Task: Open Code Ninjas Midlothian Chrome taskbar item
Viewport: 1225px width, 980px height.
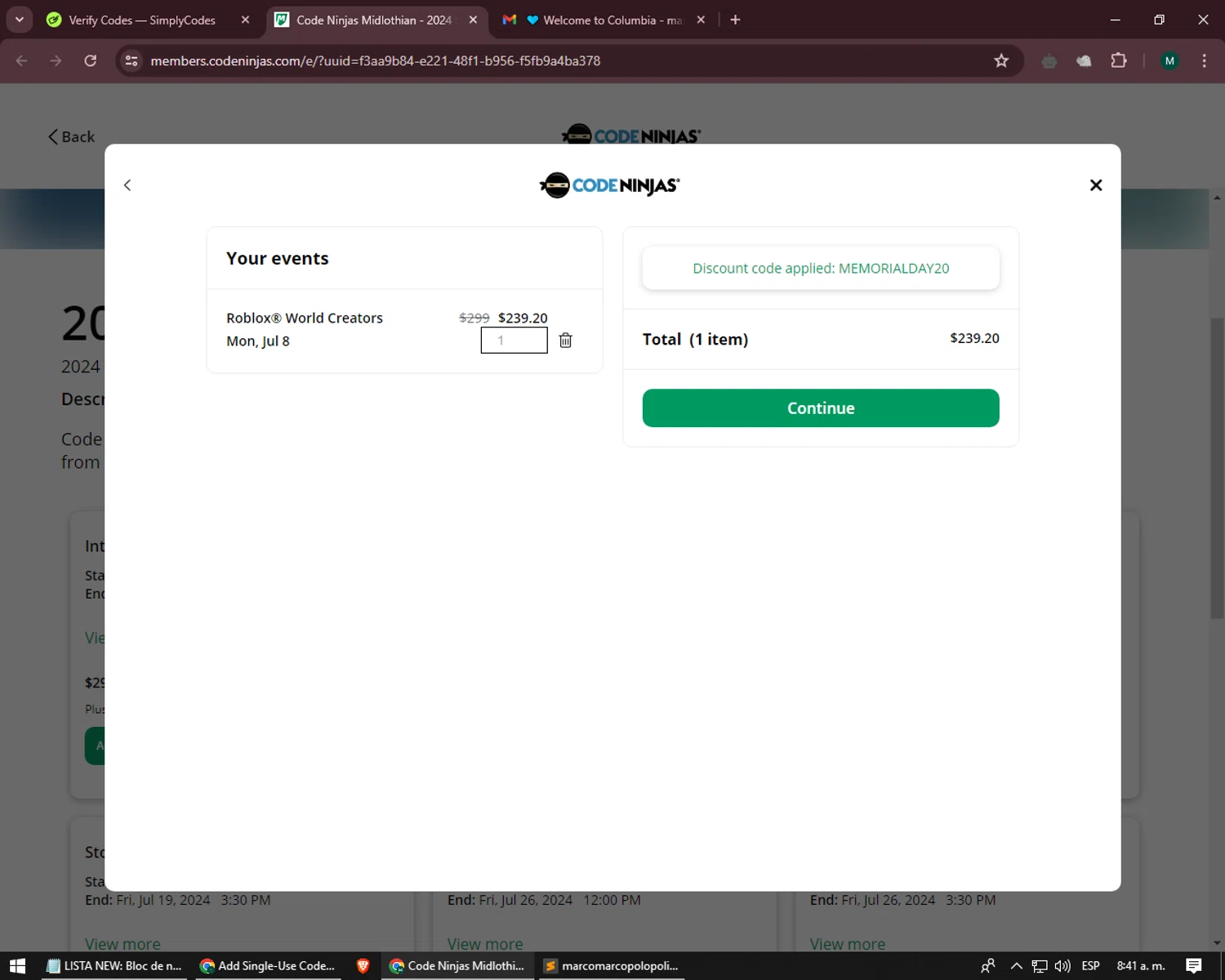Action: pos(457,966)
